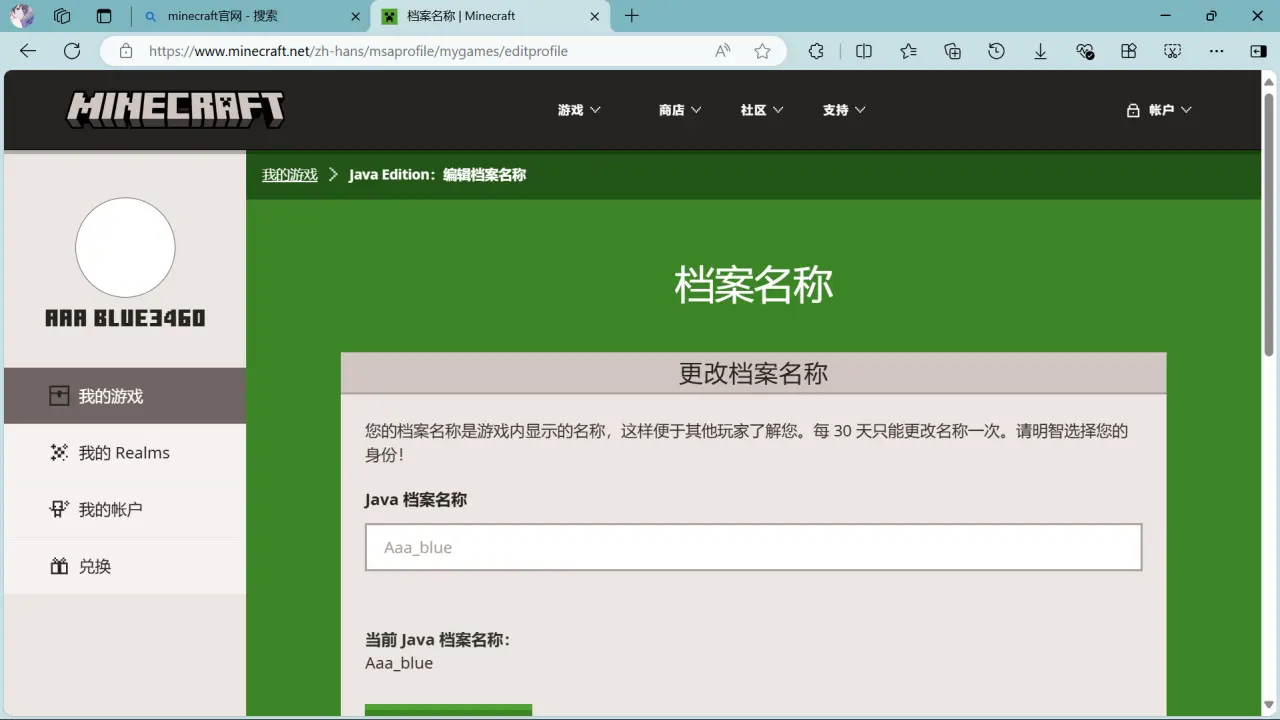Viewport: 1280px width, 720px height.
Task: Click the 当前 Java 档案名称 label
Action: click(437, 640)
